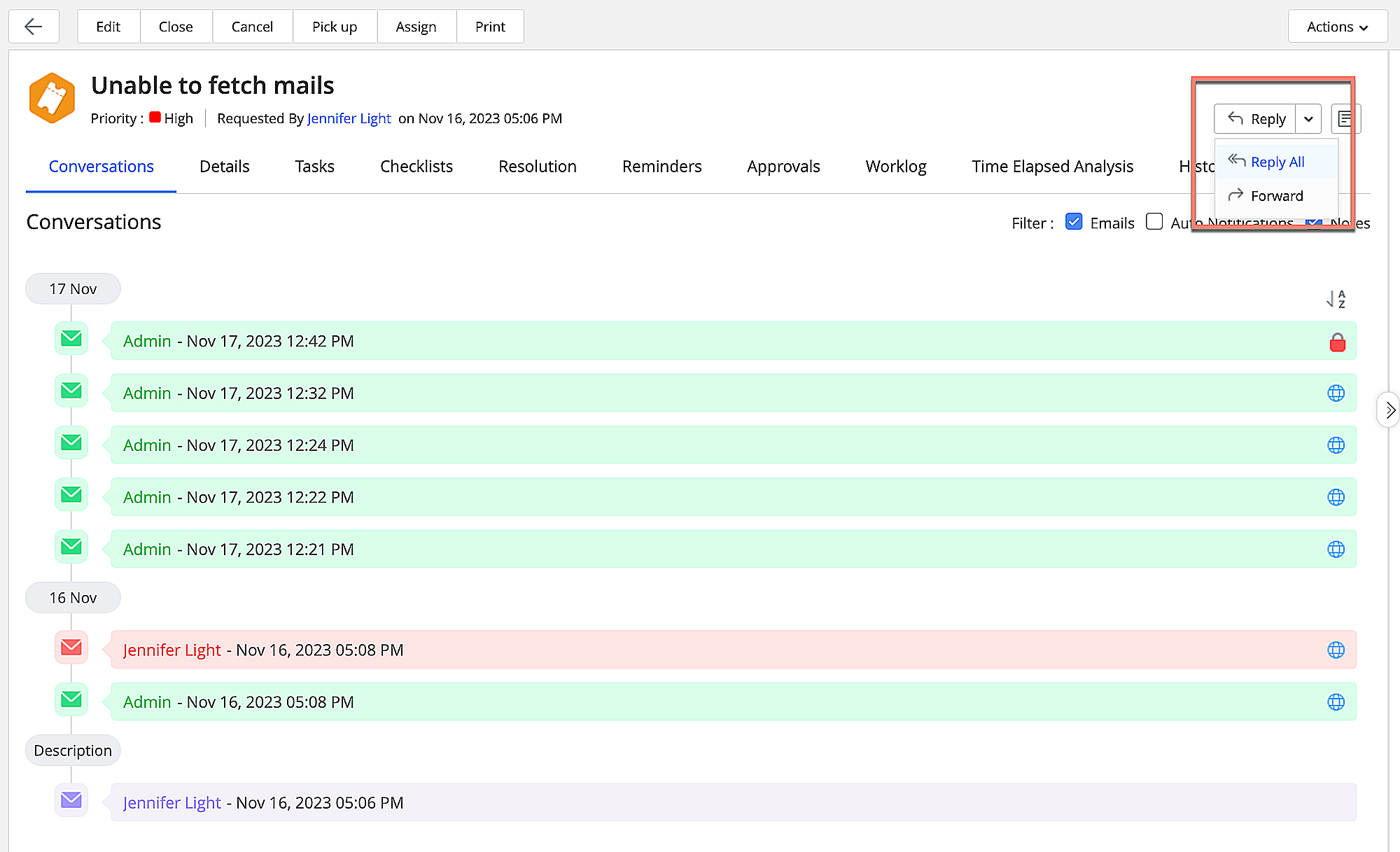Click the Pick up button
The image size is (1400, 852).
pyautogui.click(x=334, y=27)
